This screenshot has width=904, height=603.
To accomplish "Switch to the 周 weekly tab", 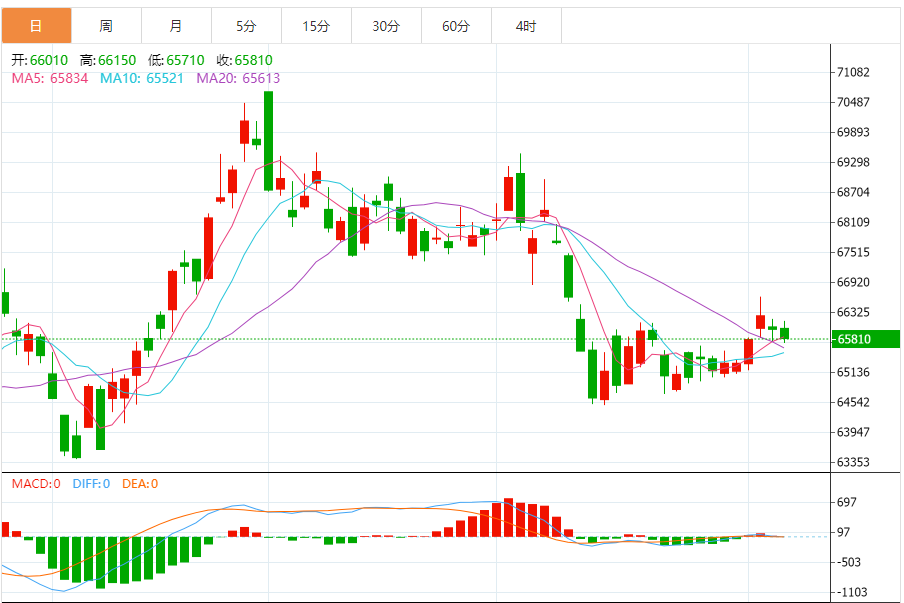I will (x=106, y=26).
